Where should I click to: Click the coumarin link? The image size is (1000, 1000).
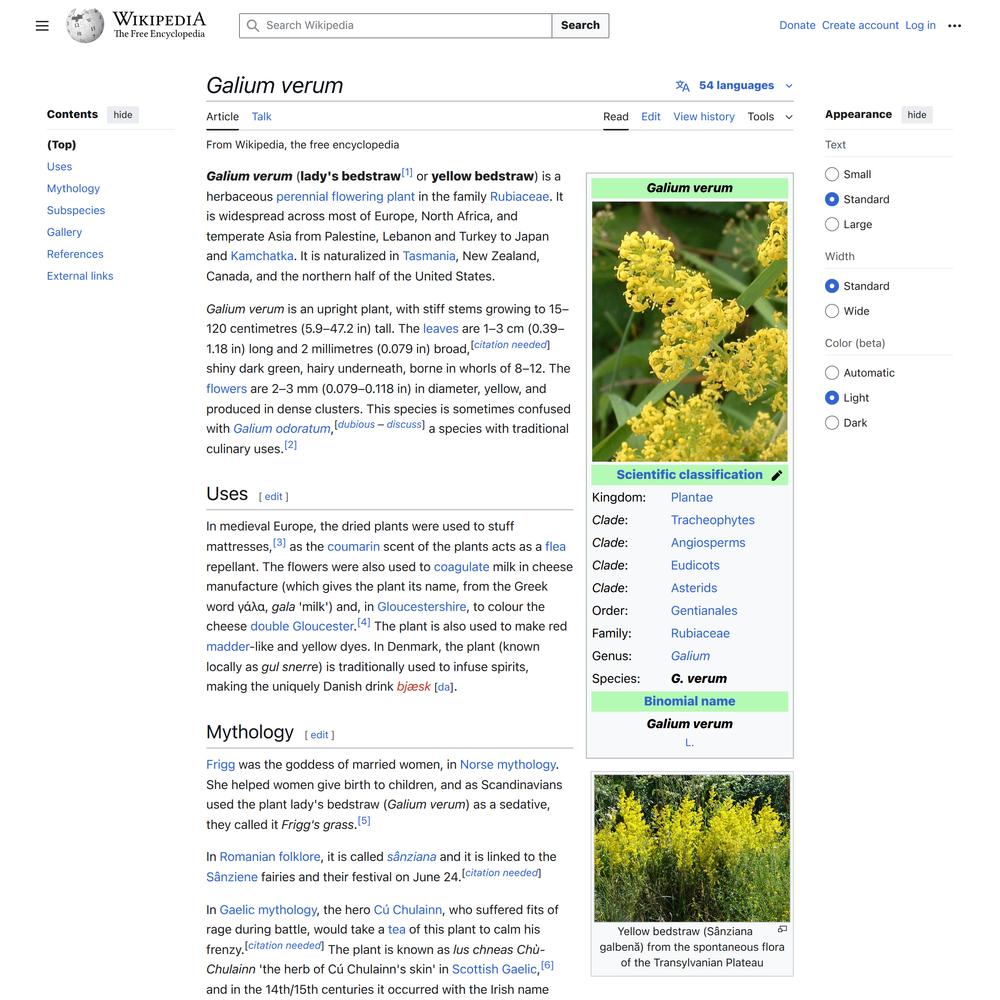[353, 547]
